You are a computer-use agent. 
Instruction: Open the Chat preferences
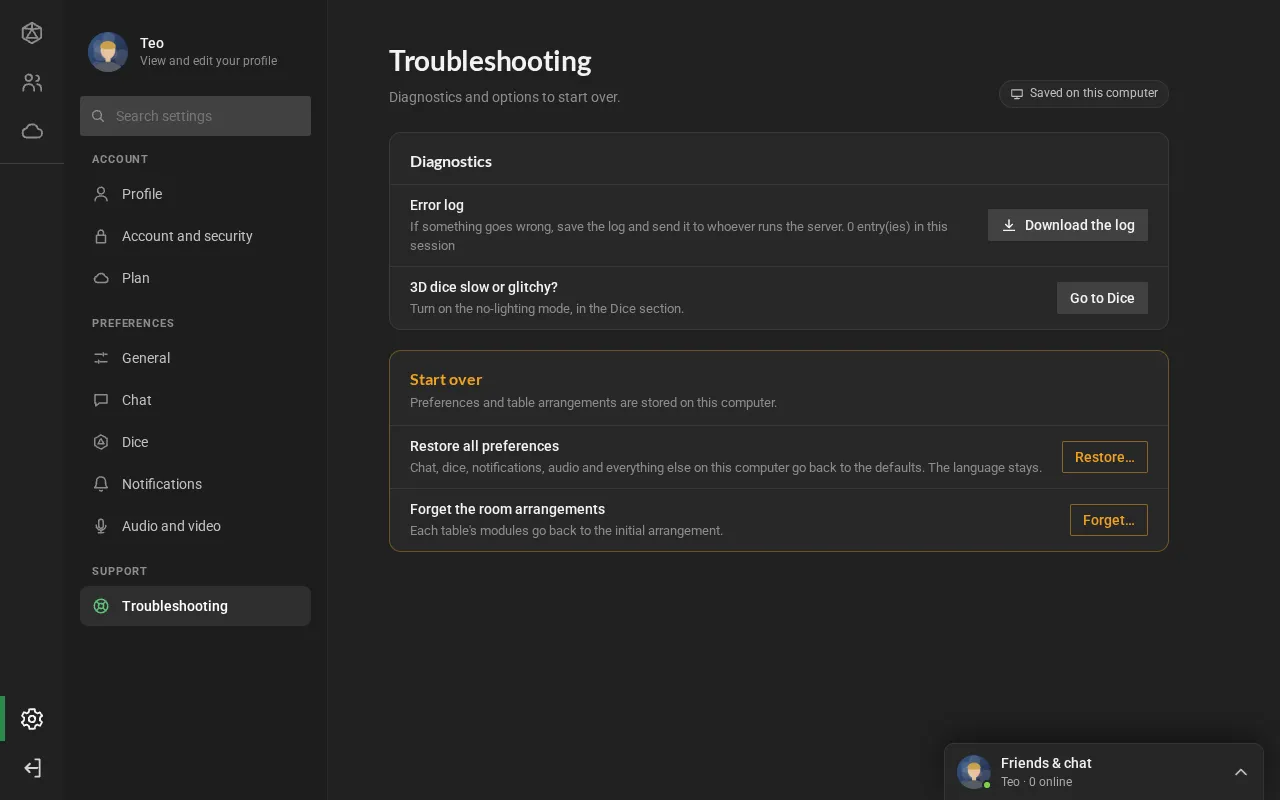(195, 400)
